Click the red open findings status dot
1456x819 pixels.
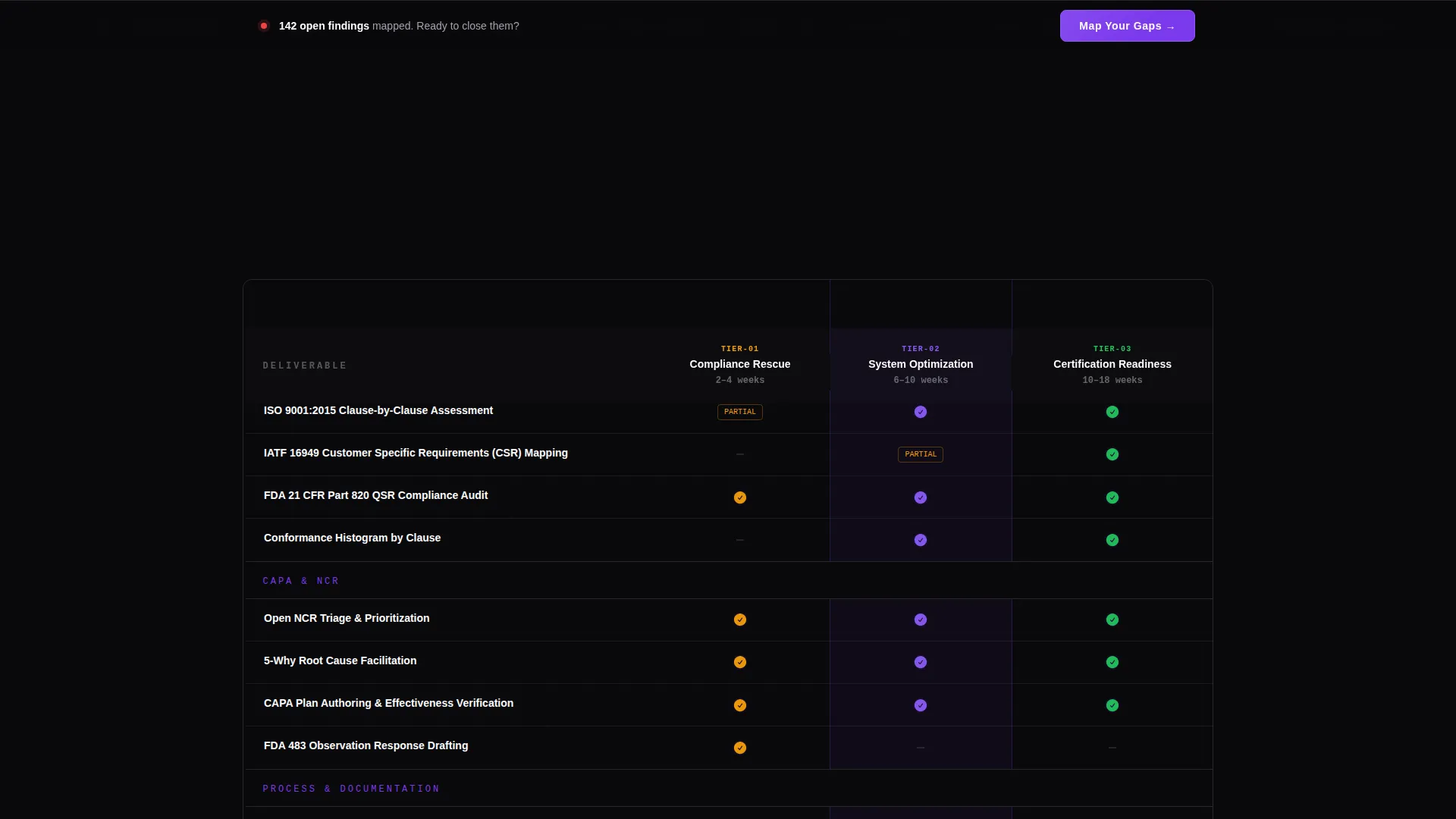(x=264, y=26)
